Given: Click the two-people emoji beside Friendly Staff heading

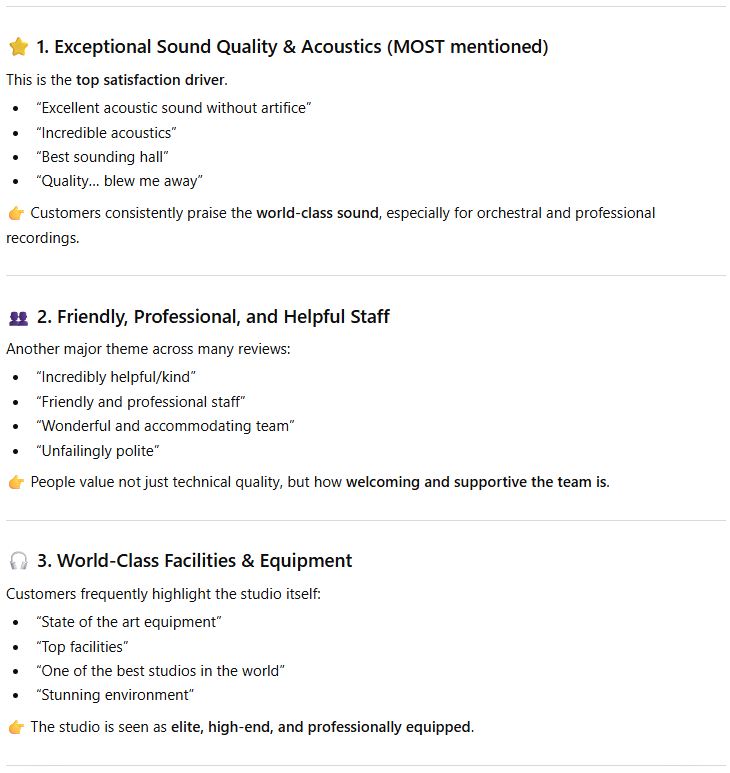Looking at the screenshot, I should click(18, 318).
